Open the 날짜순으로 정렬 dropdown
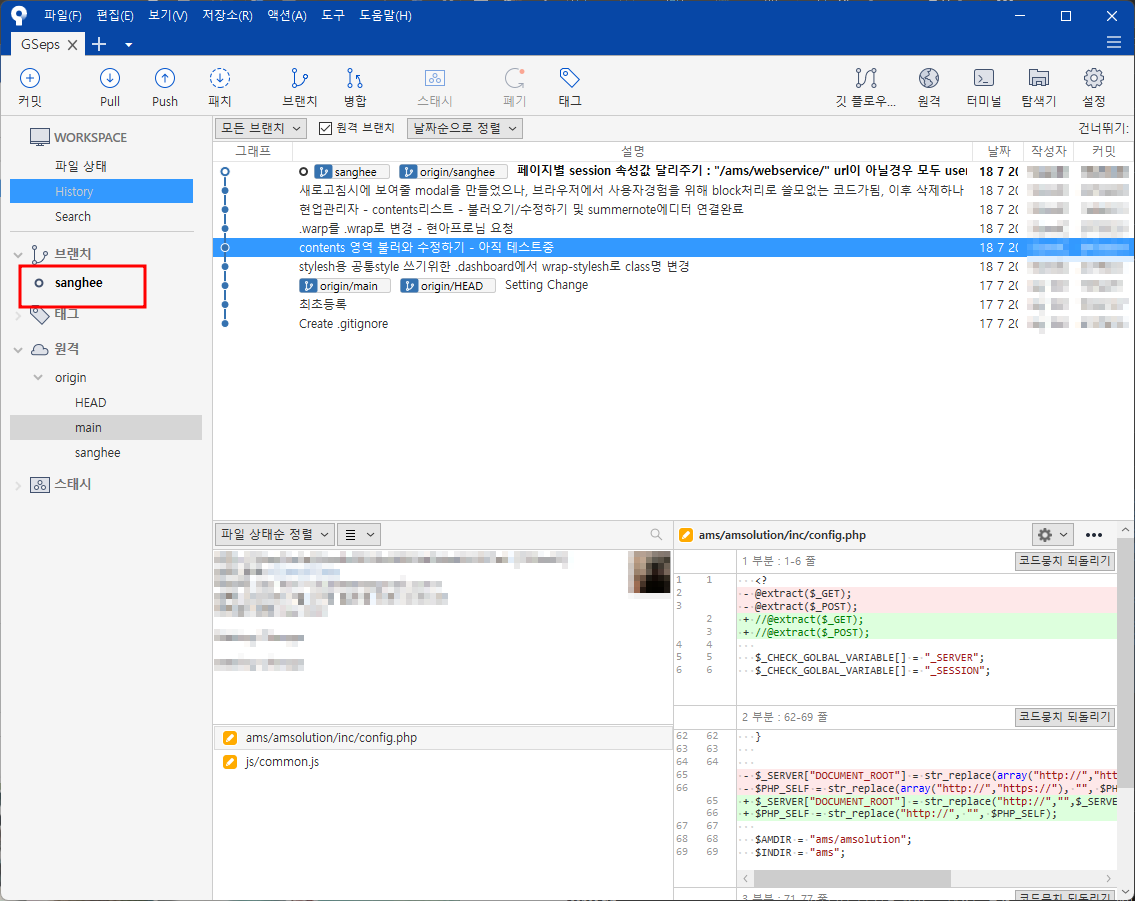 [465, 128]
